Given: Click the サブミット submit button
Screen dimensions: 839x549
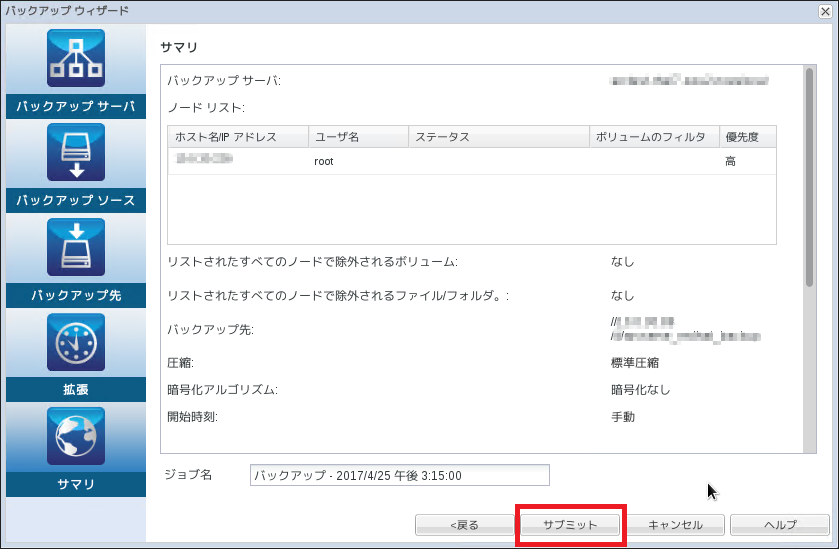Looking at the screenshot, I should tap(570, 525).
